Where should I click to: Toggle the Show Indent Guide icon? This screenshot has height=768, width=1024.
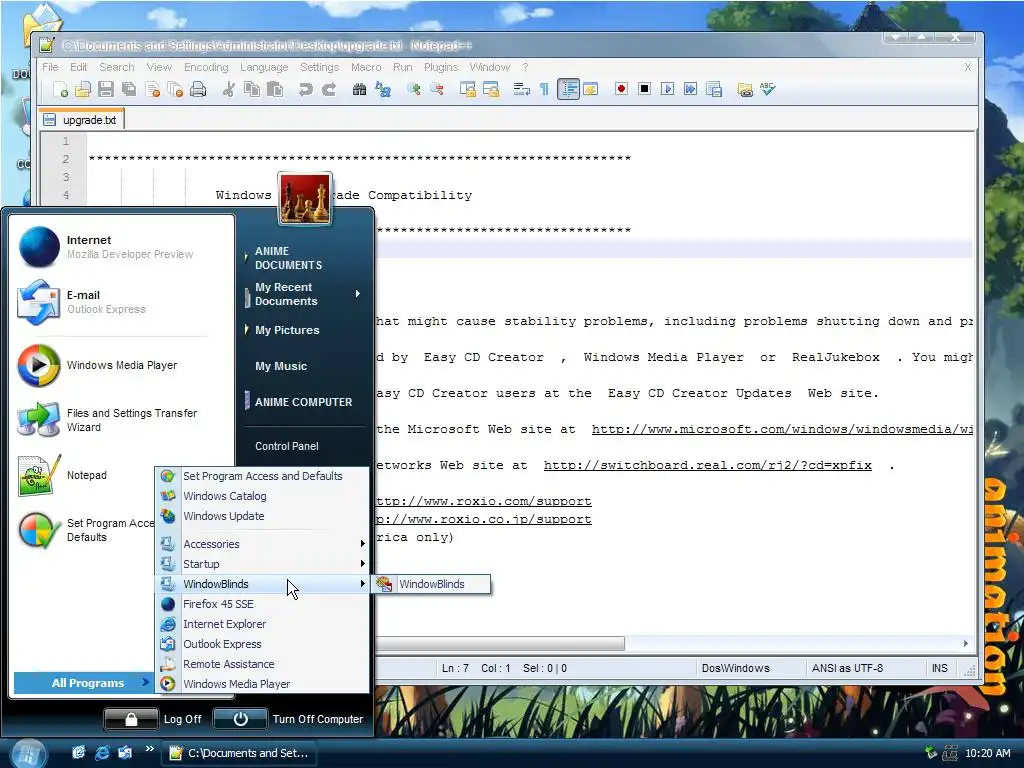(568, 89)
